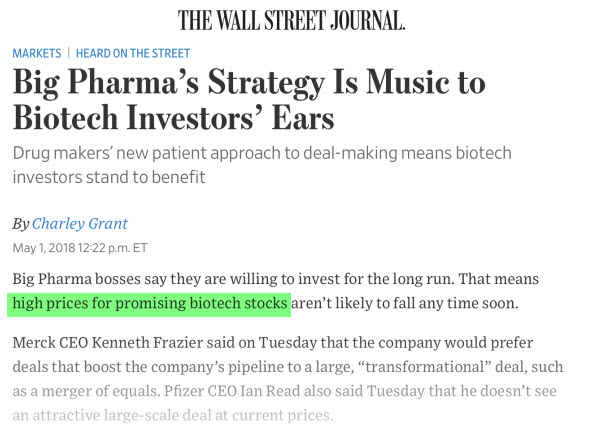Screen dimensions: 593x436
Task: Click the last faded line about large-scale deal
Action: (x=173, y=415)
